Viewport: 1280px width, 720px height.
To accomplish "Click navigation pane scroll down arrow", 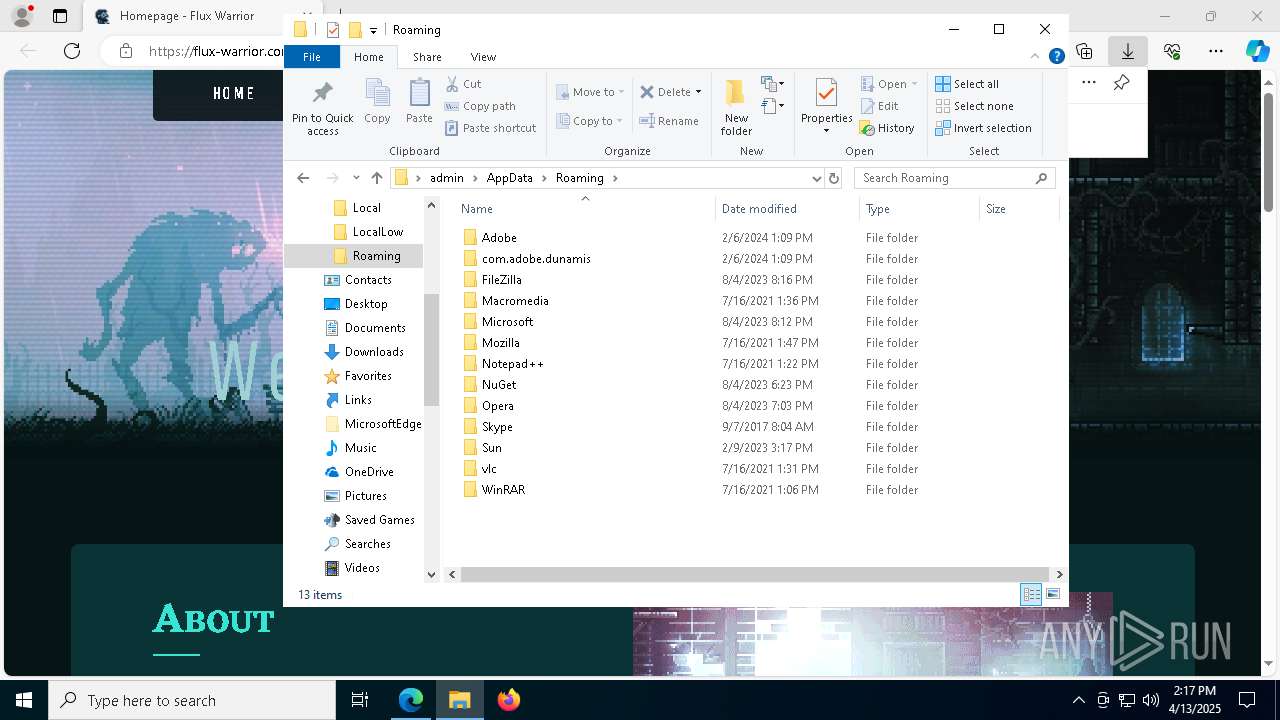I will click(432, 574).
